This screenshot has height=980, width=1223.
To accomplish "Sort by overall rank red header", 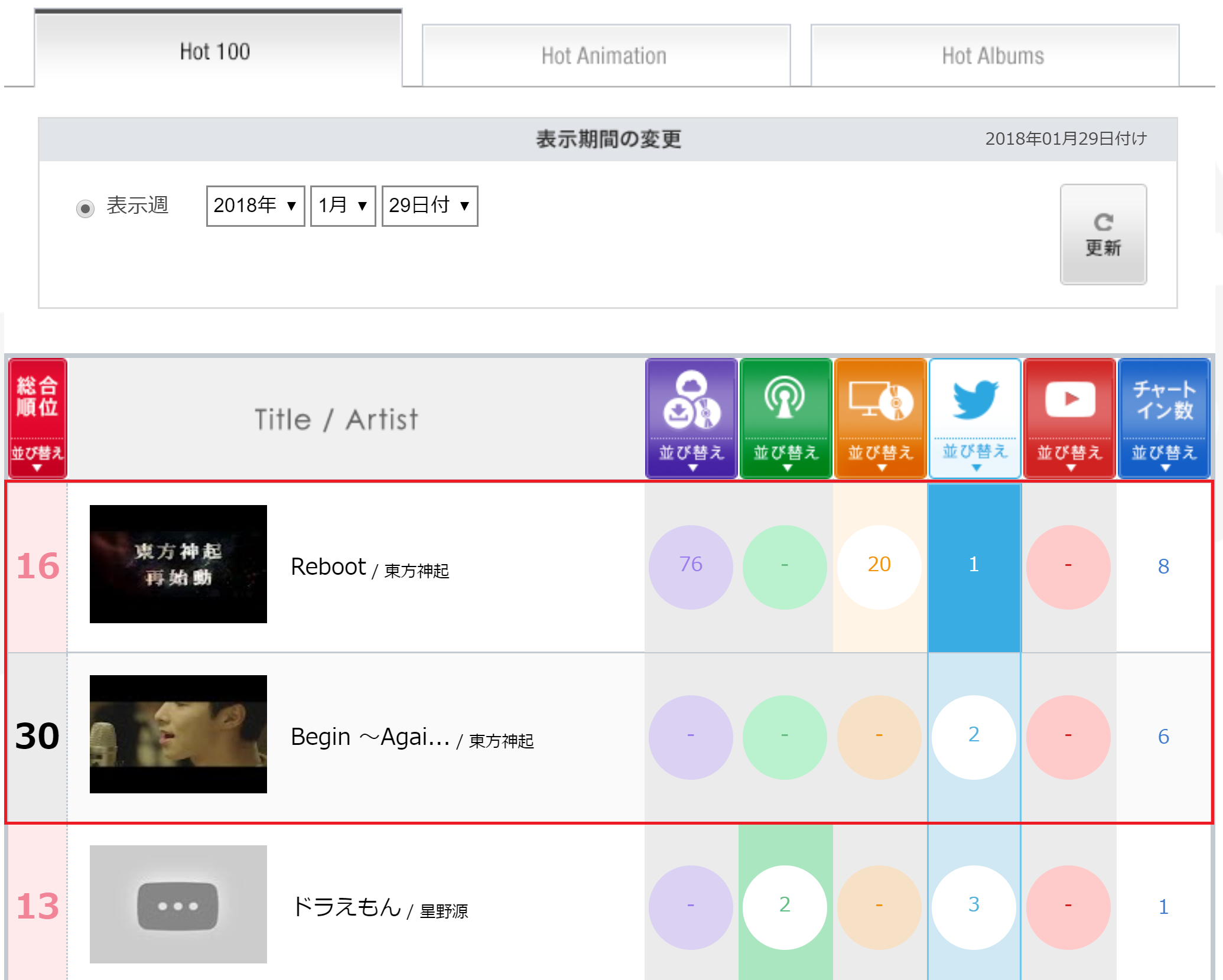I will coord(37,418).
